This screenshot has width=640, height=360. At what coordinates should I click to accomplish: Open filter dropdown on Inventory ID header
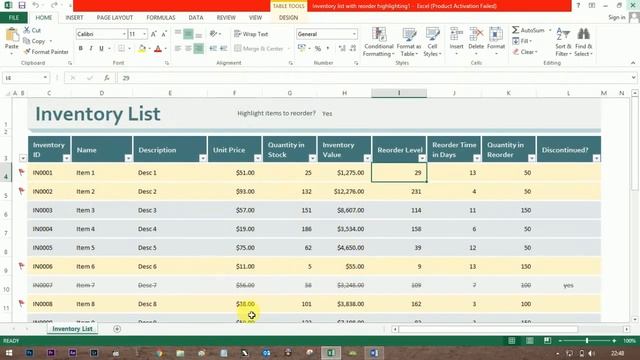coord(66,158)
